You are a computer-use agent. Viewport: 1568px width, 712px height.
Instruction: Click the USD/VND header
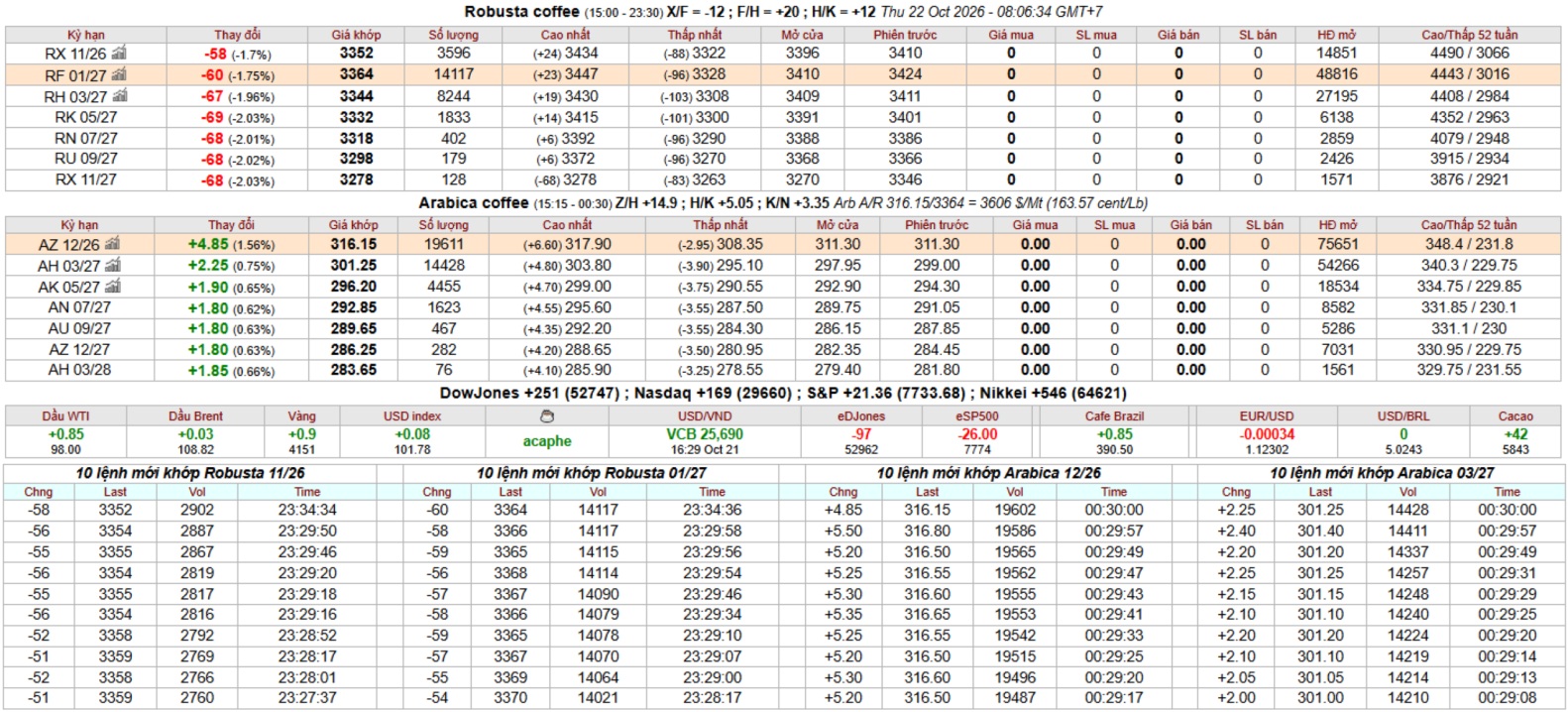705,416
